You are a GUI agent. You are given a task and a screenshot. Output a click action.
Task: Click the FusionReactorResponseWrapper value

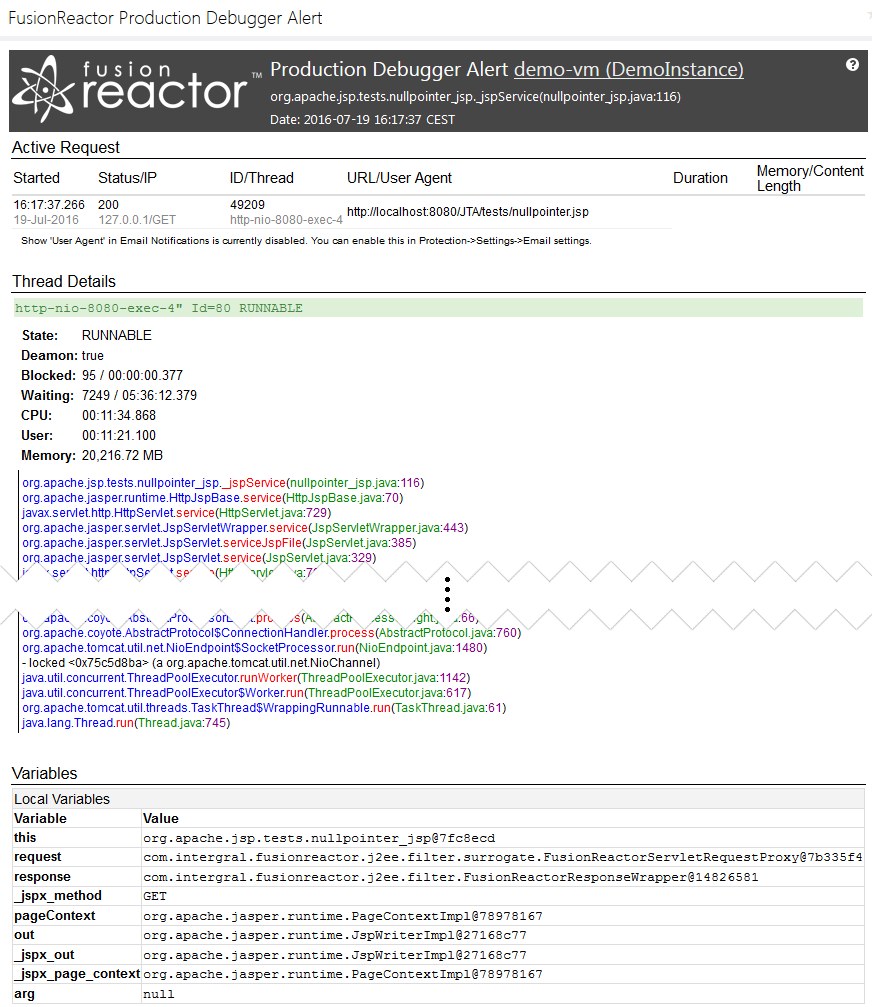(x=451, y=877)
